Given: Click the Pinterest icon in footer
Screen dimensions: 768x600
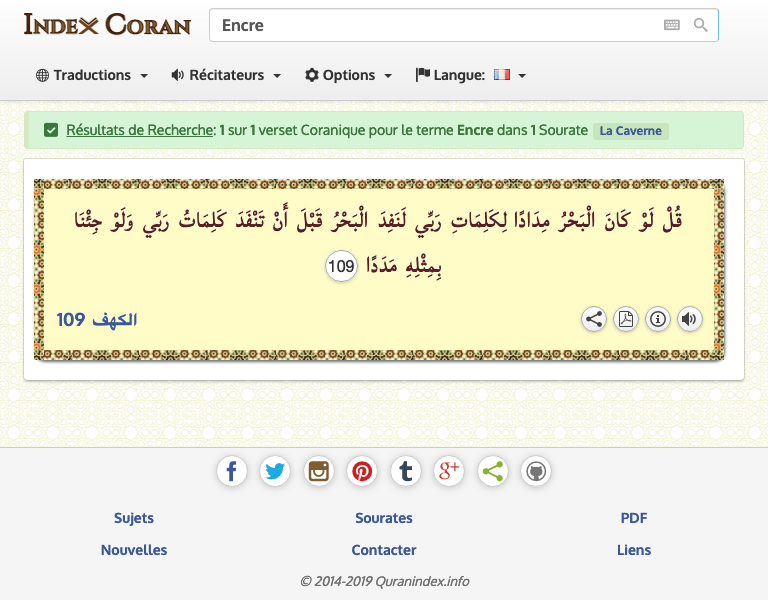Looking at the screenshot, I should [x=362, y=471].
